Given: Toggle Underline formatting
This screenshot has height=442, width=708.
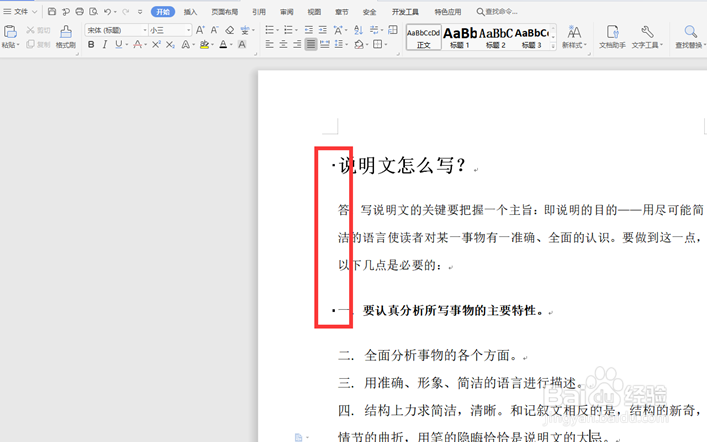Looking at the screenshot, I should 118,44.
